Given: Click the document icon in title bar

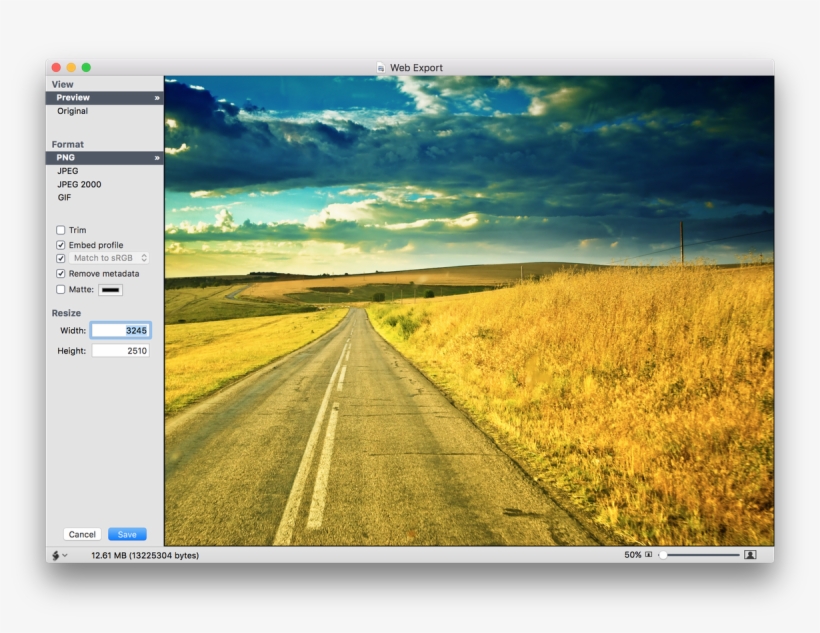Looking at the screenshot, I should tap(381, 68).
